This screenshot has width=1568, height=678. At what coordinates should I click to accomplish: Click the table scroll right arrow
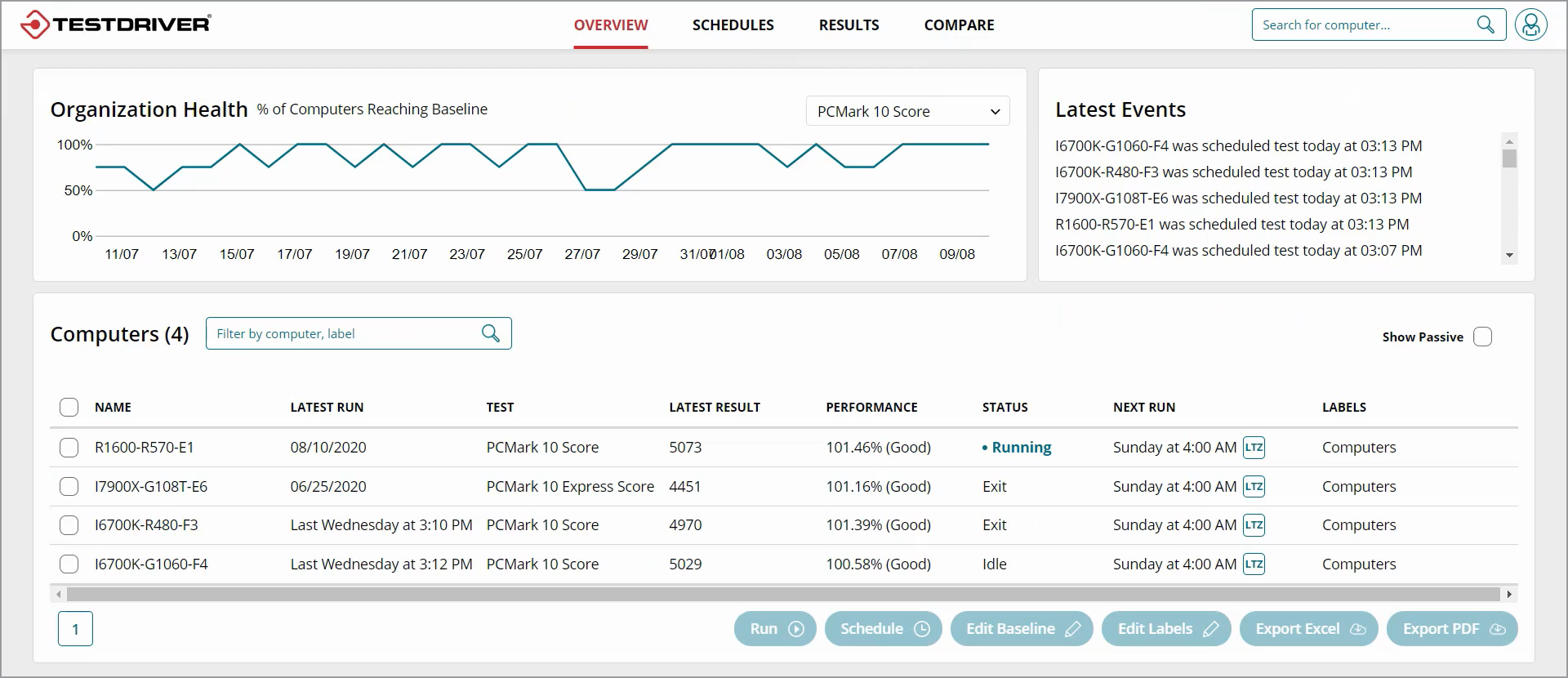1509,594
